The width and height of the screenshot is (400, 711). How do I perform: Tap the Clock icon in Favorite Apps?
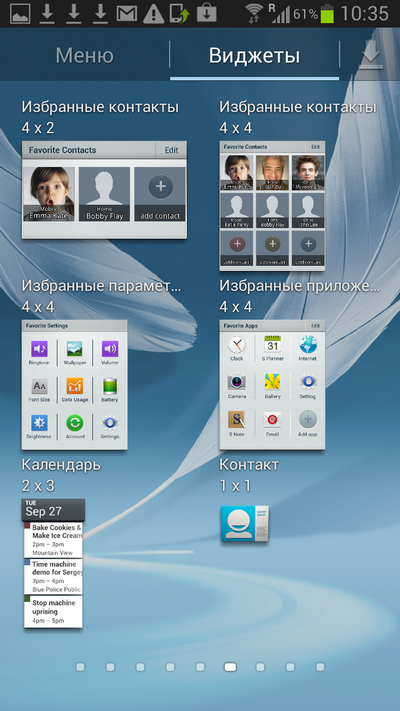coord(237,346)
